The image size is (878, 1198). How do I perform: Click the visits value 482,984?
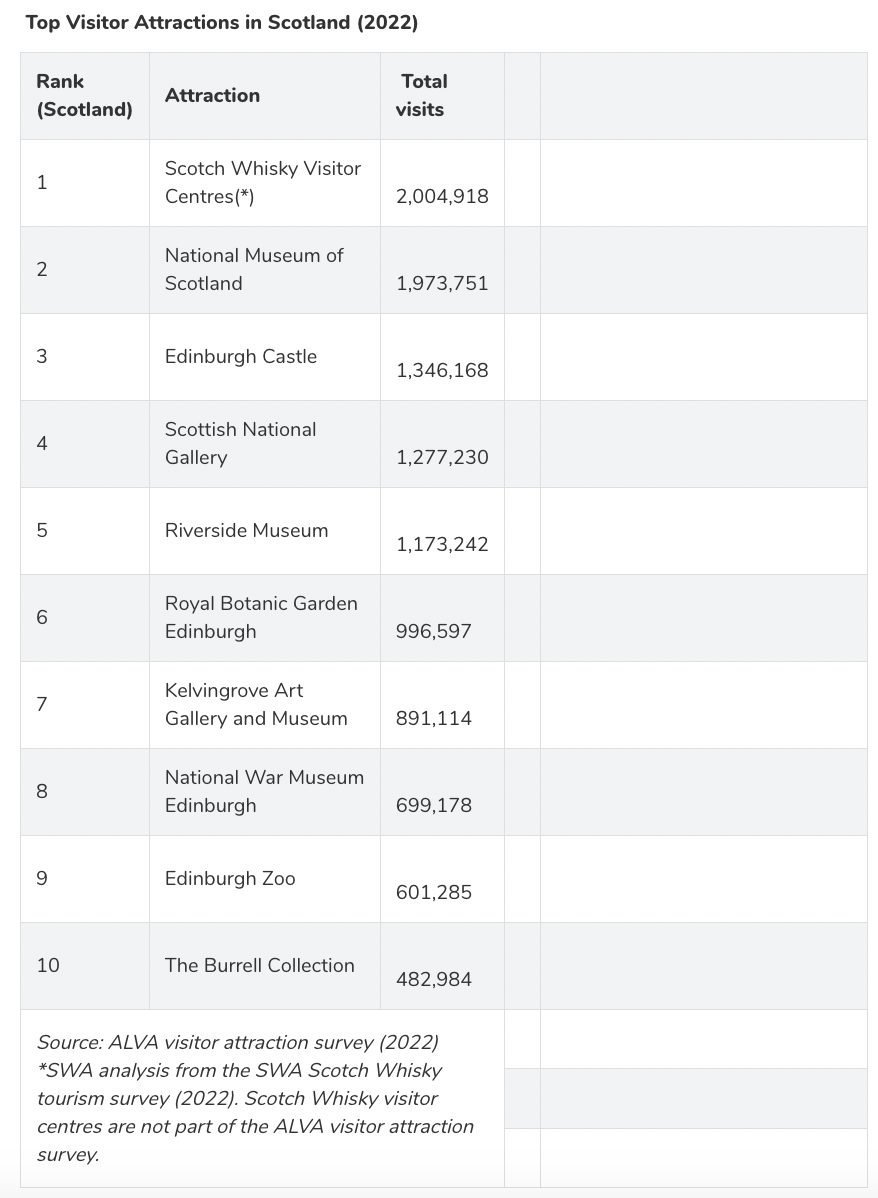point(433,979)
